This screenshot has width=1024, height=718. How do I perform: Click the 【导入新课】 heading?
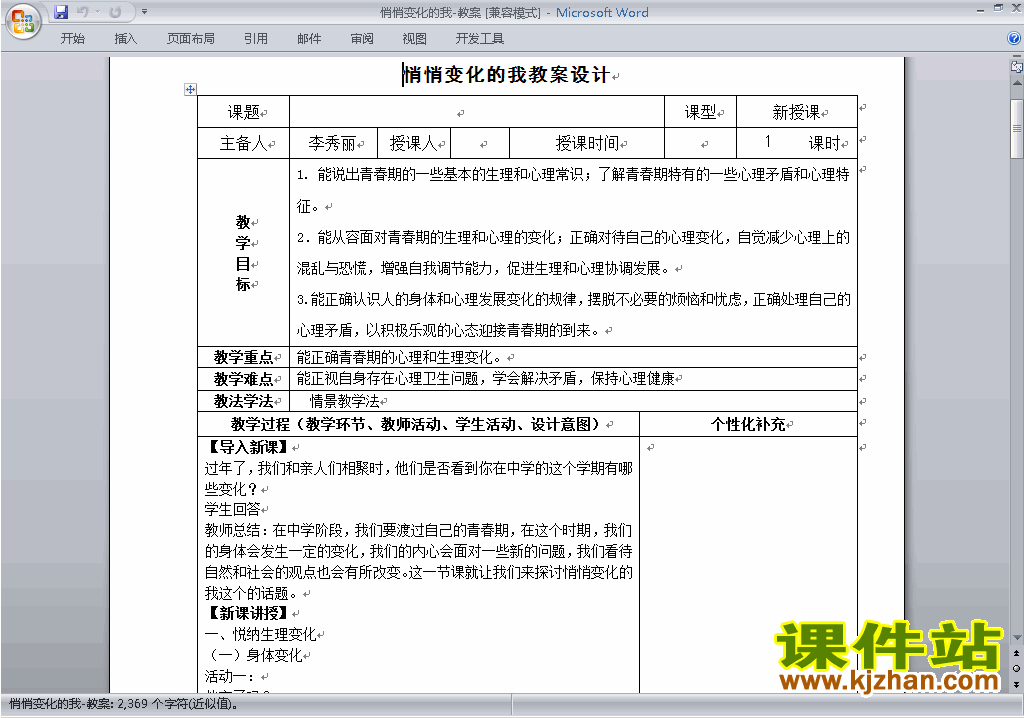coord(246,447)
